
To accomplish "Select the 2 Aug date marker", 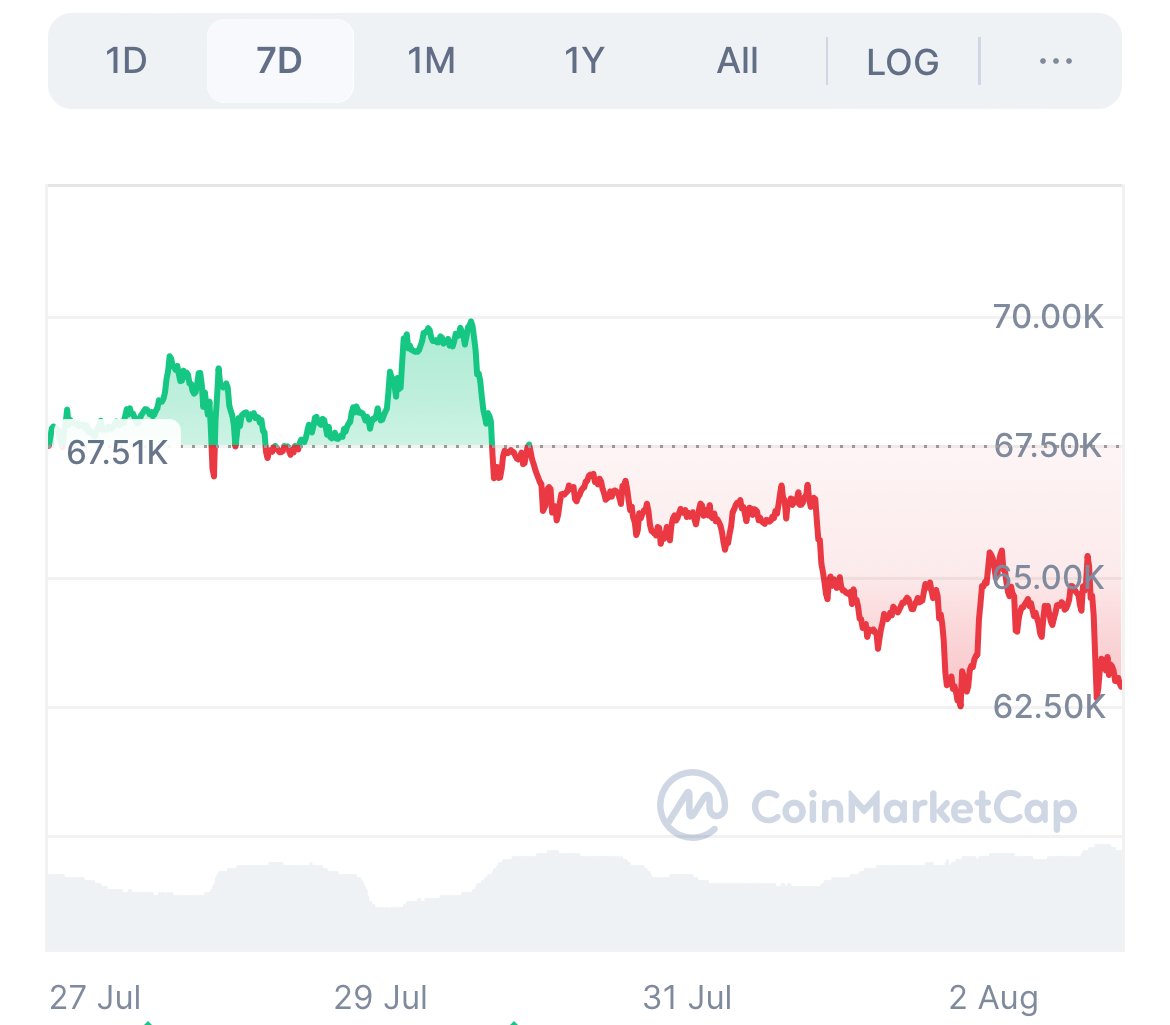I will pos(994,997).
